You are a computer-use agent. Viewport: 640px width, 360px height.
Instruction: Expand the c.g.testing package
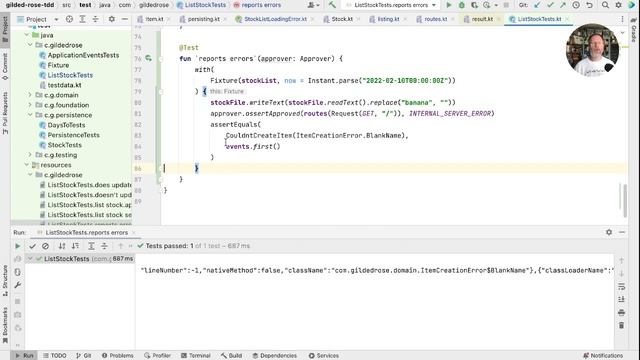coord(30,155)
